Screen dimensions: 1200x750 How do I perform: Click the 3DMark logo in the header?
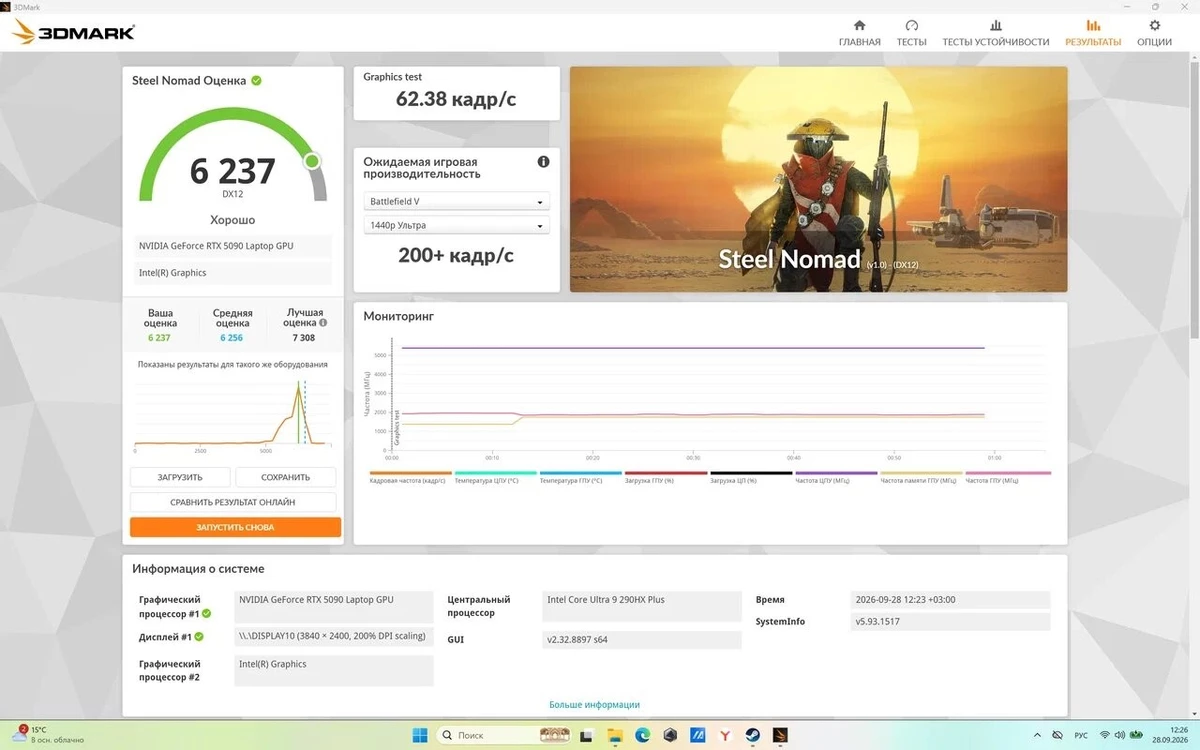(73, 33)
